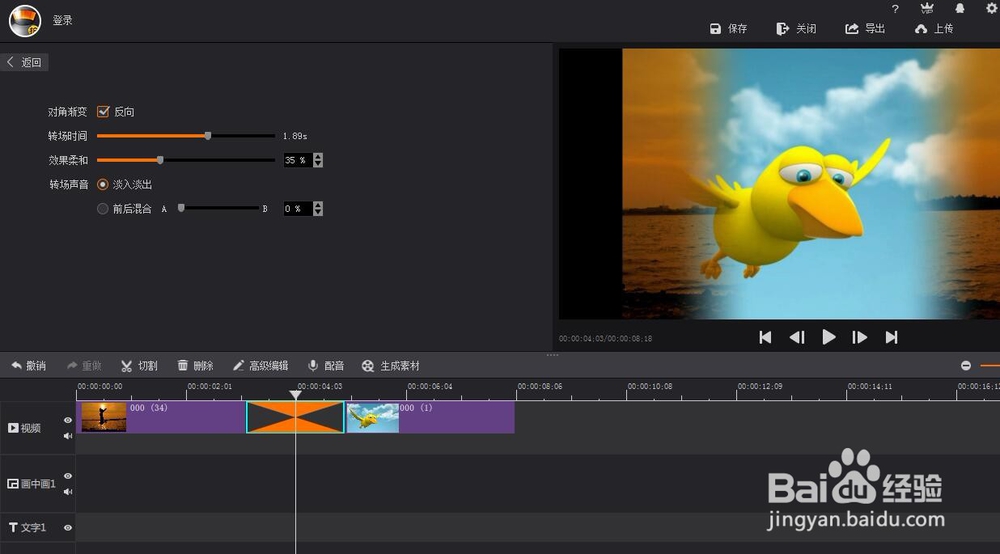This screenshot has height=554, width=1000.
Task: Select the 前后混合 mix radio button
Action: (102, 208)
